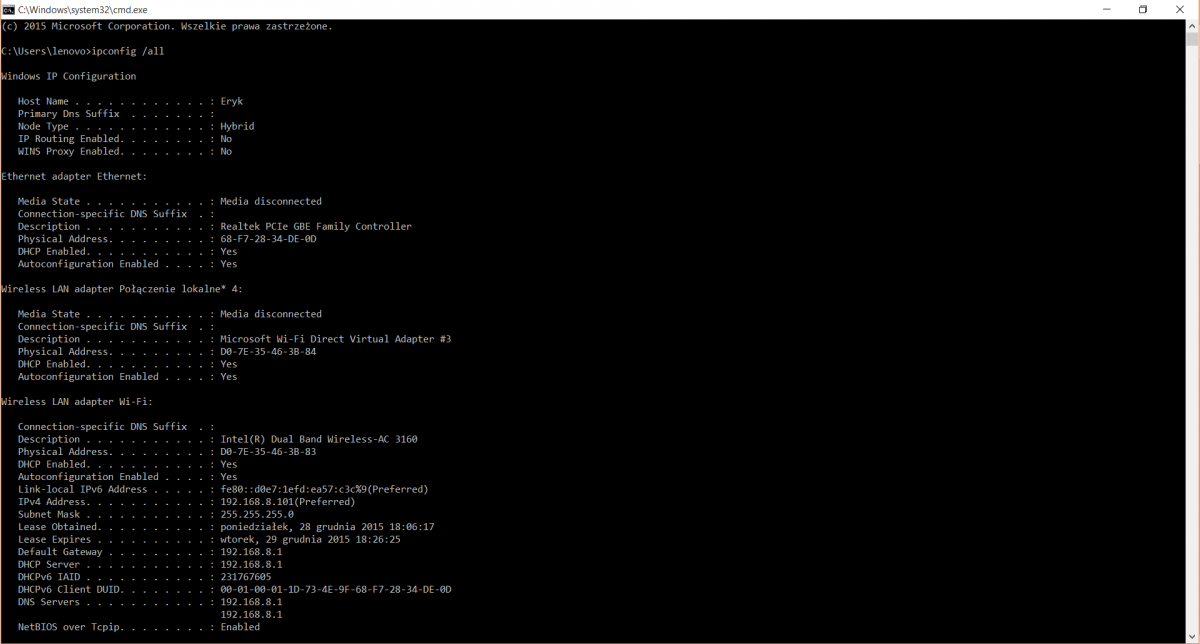This screenshot has height=644, width=1200.
Task: Click the Host Name value 'Eryk'
Action: [x=232, y=101]
